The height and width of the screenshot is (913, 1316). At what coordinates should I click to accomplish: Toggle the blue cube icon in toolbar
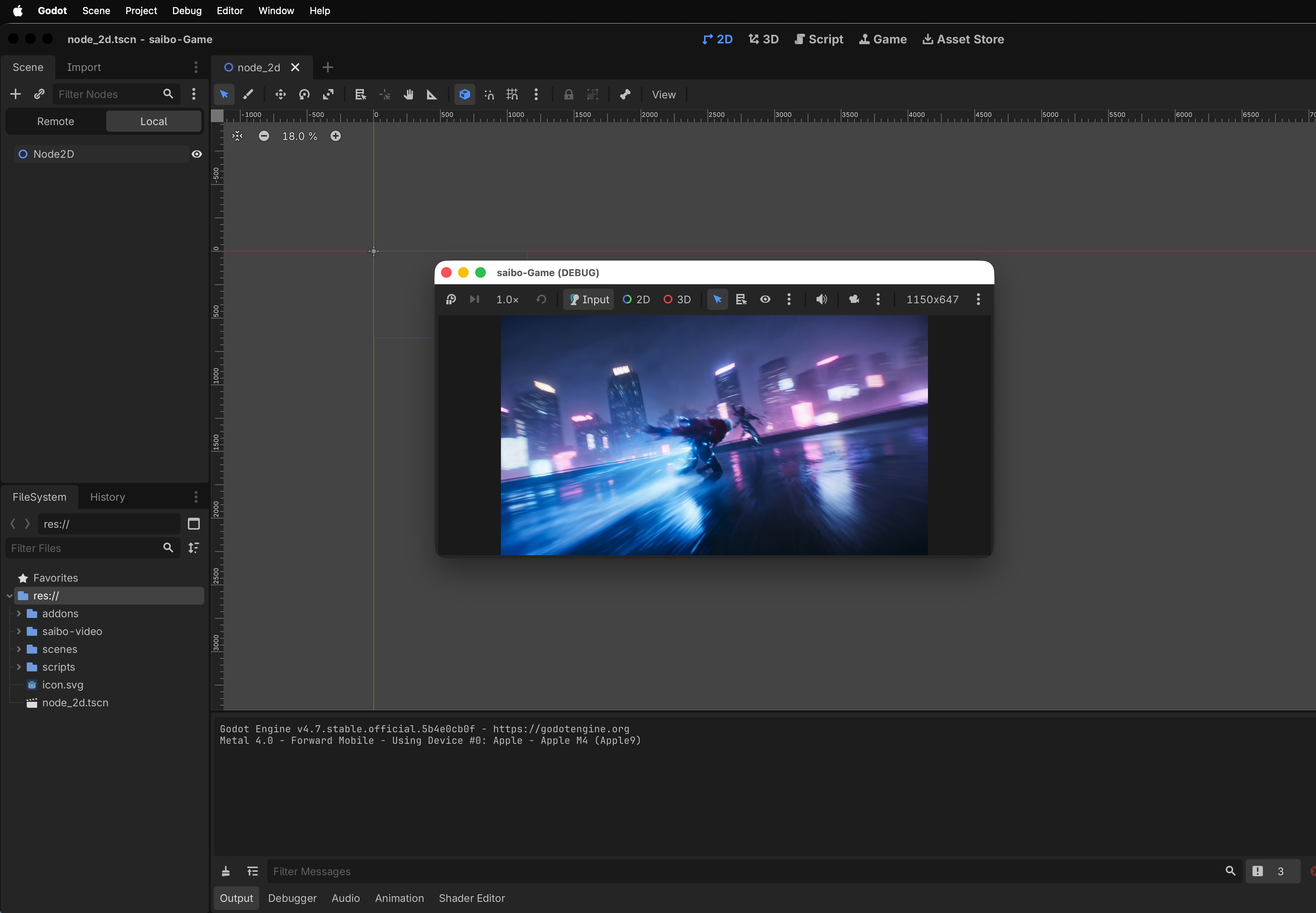click(x=465, y=94)
